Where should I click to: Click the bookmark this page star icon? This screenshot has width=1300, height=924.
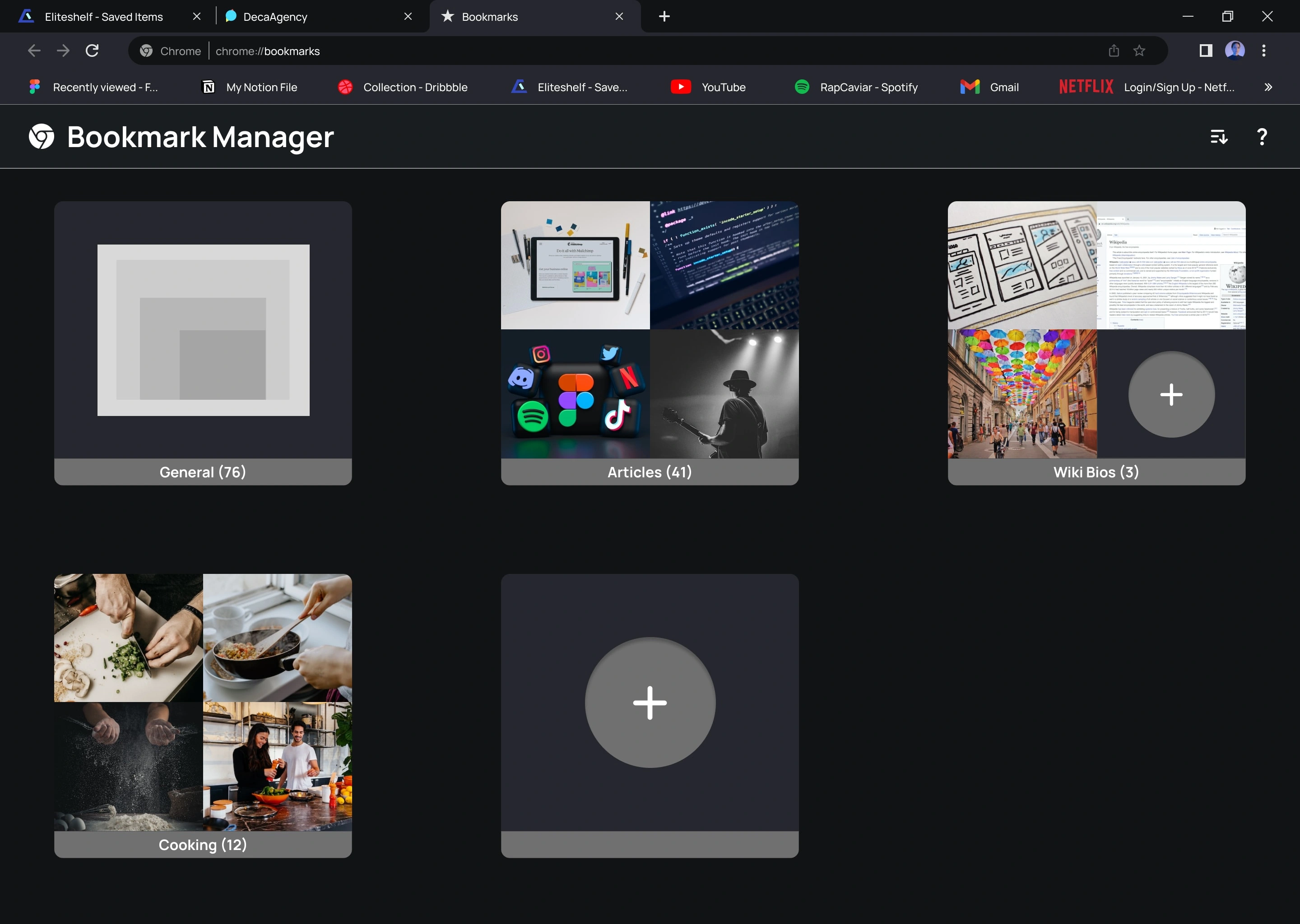pyautogui.click(x=1140, y=51)
